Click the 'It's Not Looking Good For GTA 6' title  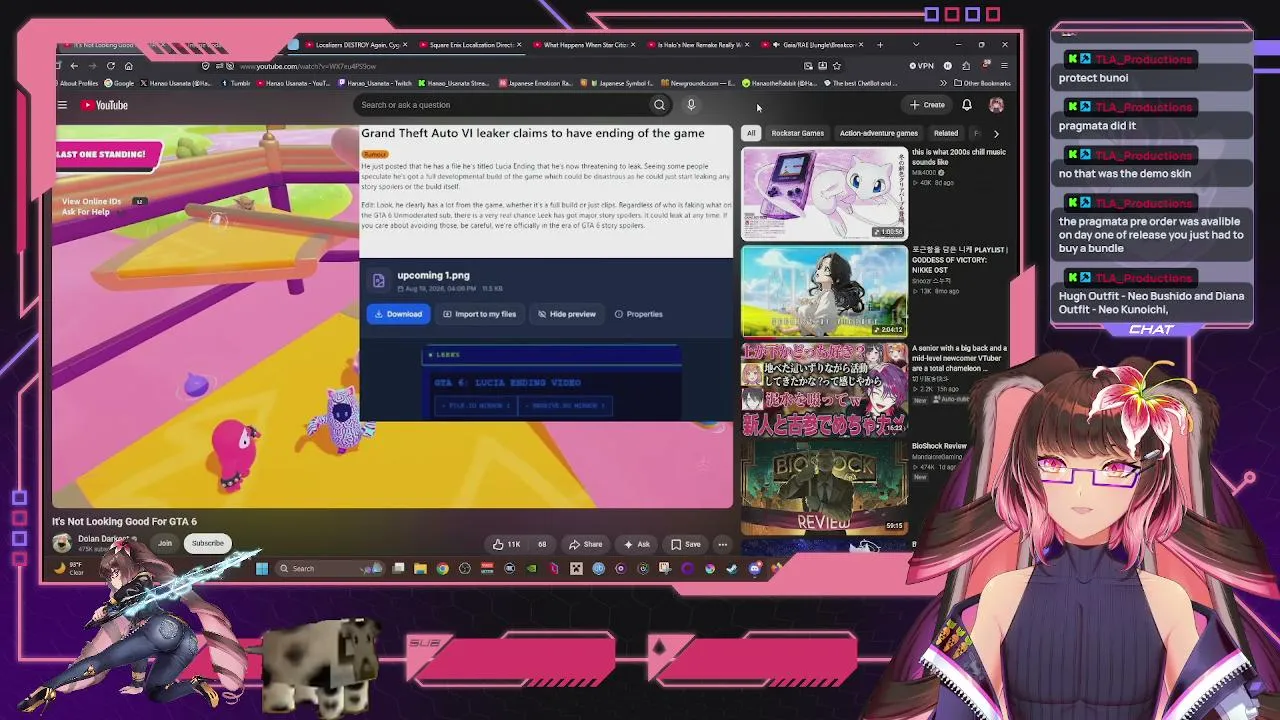coord(125,522)
